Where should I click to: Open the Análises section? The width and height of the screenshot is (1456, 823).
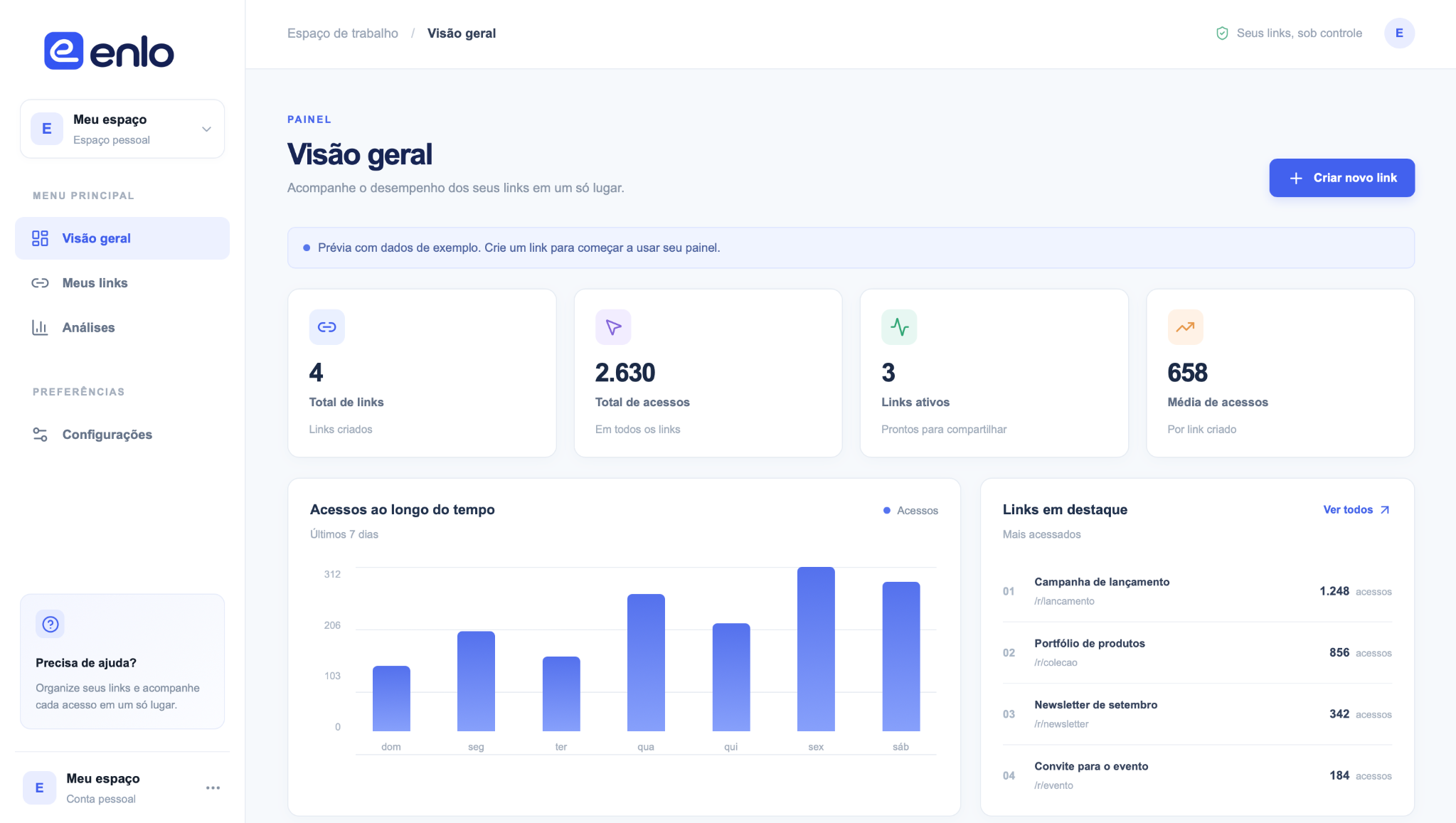[x=122, y=328]
